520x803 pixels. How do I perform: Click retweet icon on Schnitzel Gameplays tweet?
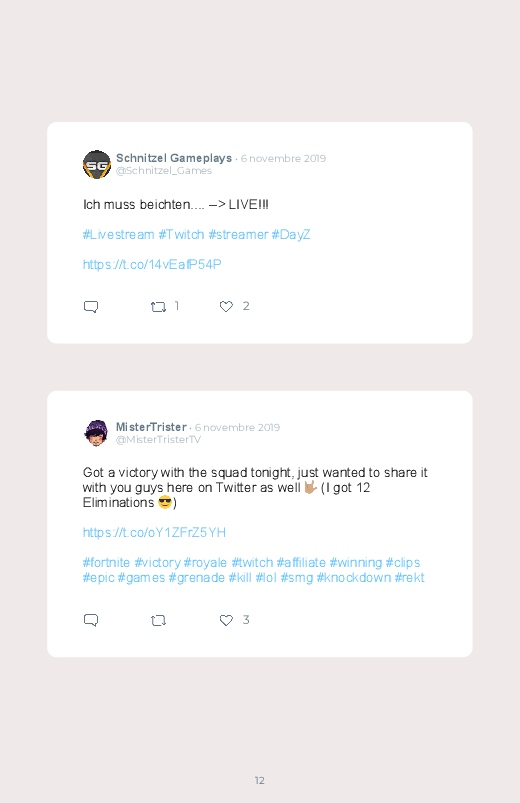[x=158, y=307]
